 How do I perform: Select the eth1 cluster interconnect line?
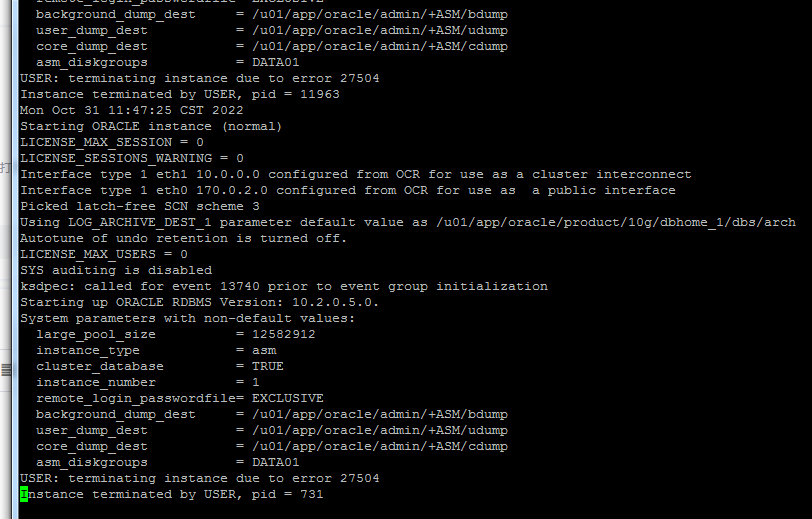(x=356, y=174)
